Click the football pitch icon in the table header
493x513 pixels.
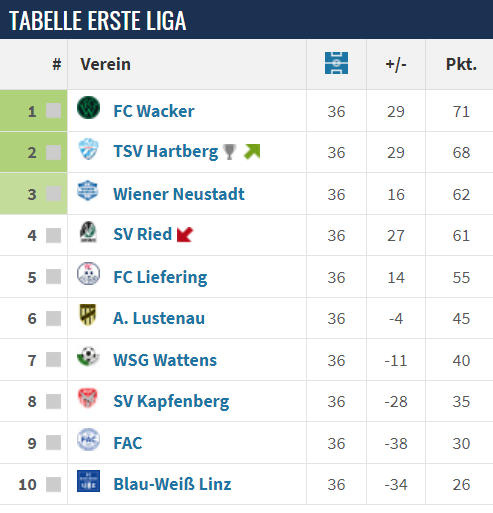(x=336, y=63)
